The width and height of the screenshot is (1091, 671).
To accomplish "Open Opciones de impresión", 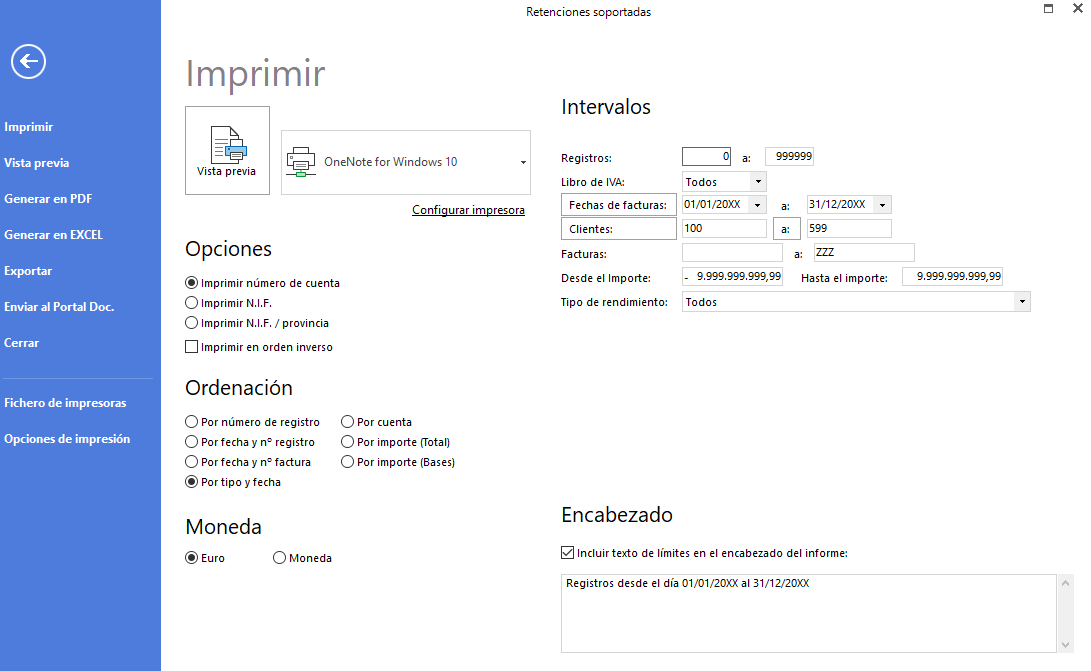I will [x=67, y=439].
